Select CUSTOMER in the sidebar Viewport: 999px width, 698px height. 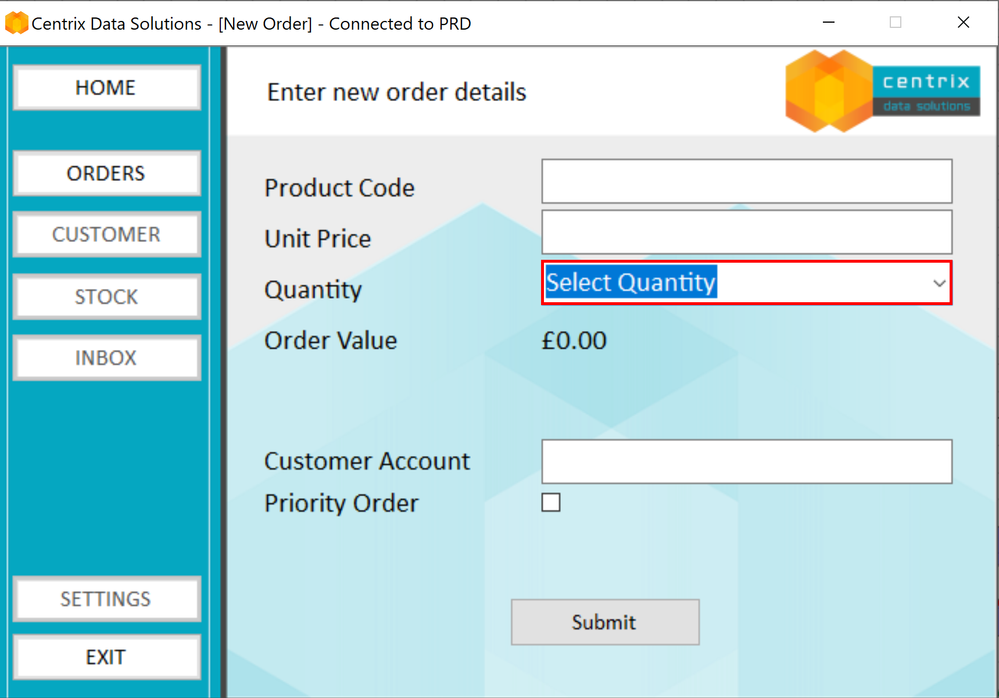click(x=106, y=235)
